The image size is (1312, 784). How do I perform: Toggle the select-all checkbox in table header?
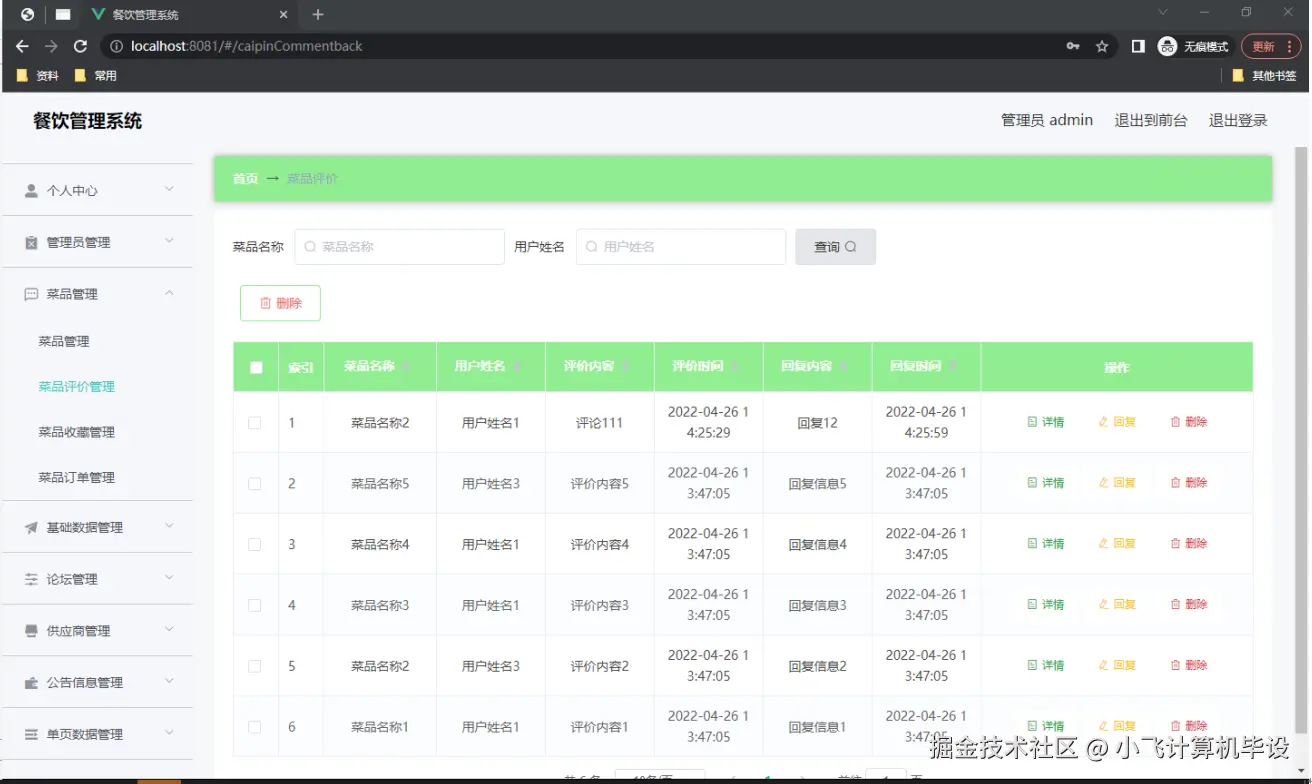[x=256, y=367]
